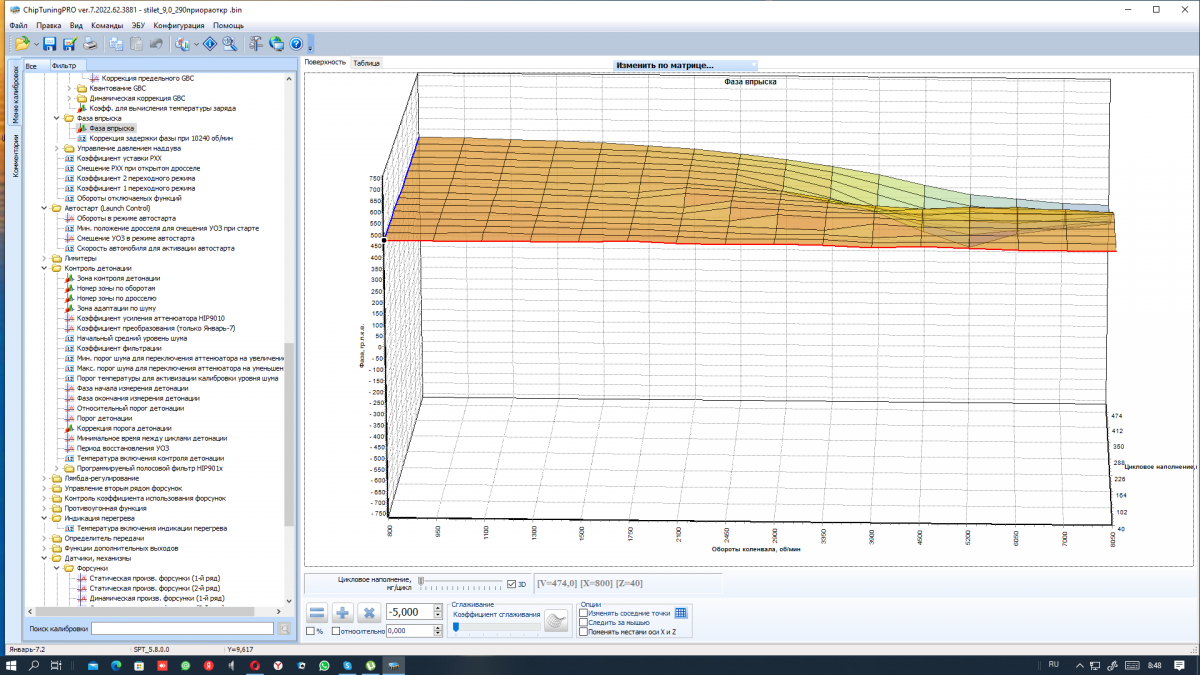Screen dimensions: 1200x675
Task: Expand the 'Лямбда-регулирование' tree folder
Action: pyautogui.click(x=44, y=478)
